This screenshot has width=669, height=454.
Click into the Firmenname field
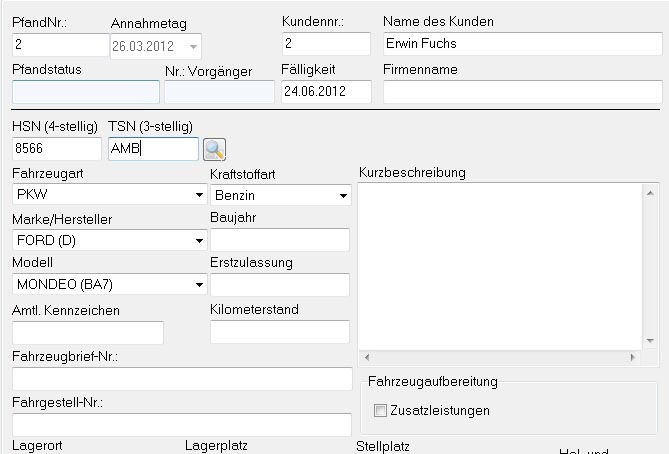(522, 92)
